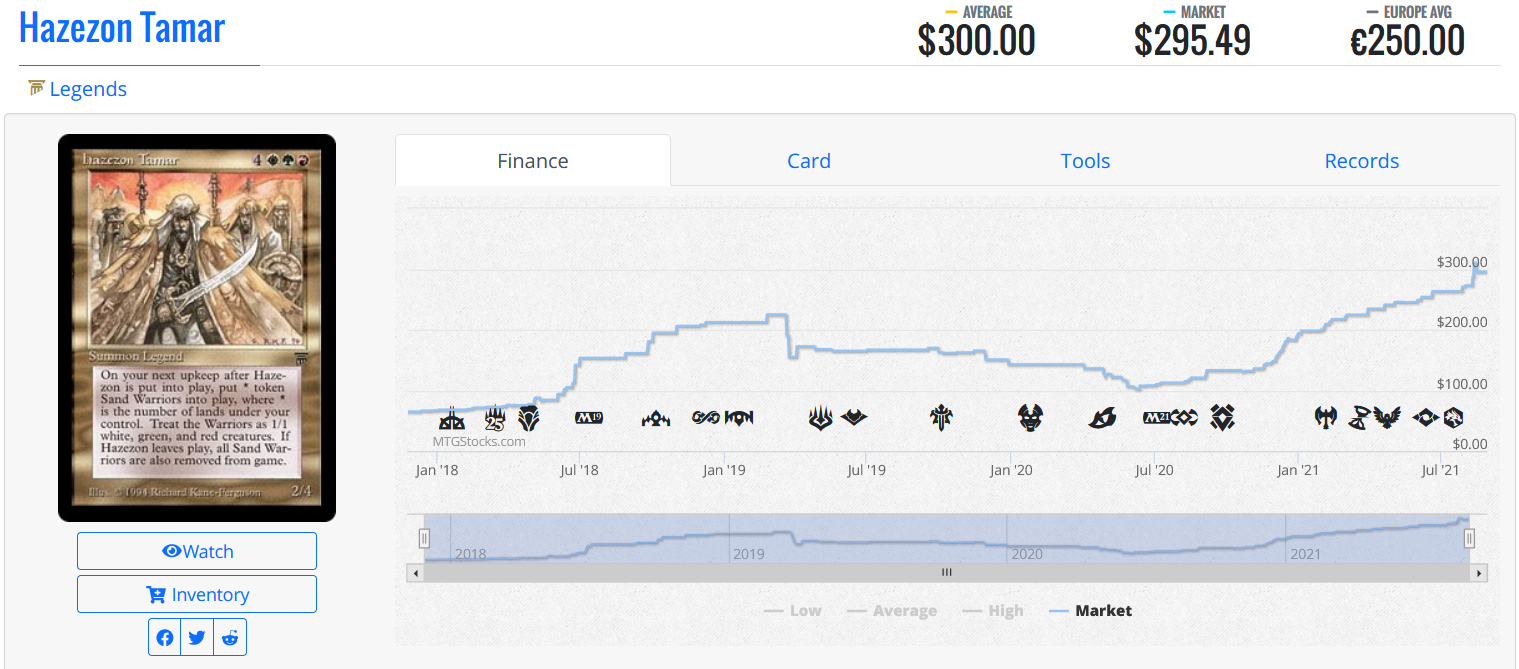Open the Tools tab
This screenshot has height=669, width=1519.
(1085, 161)
